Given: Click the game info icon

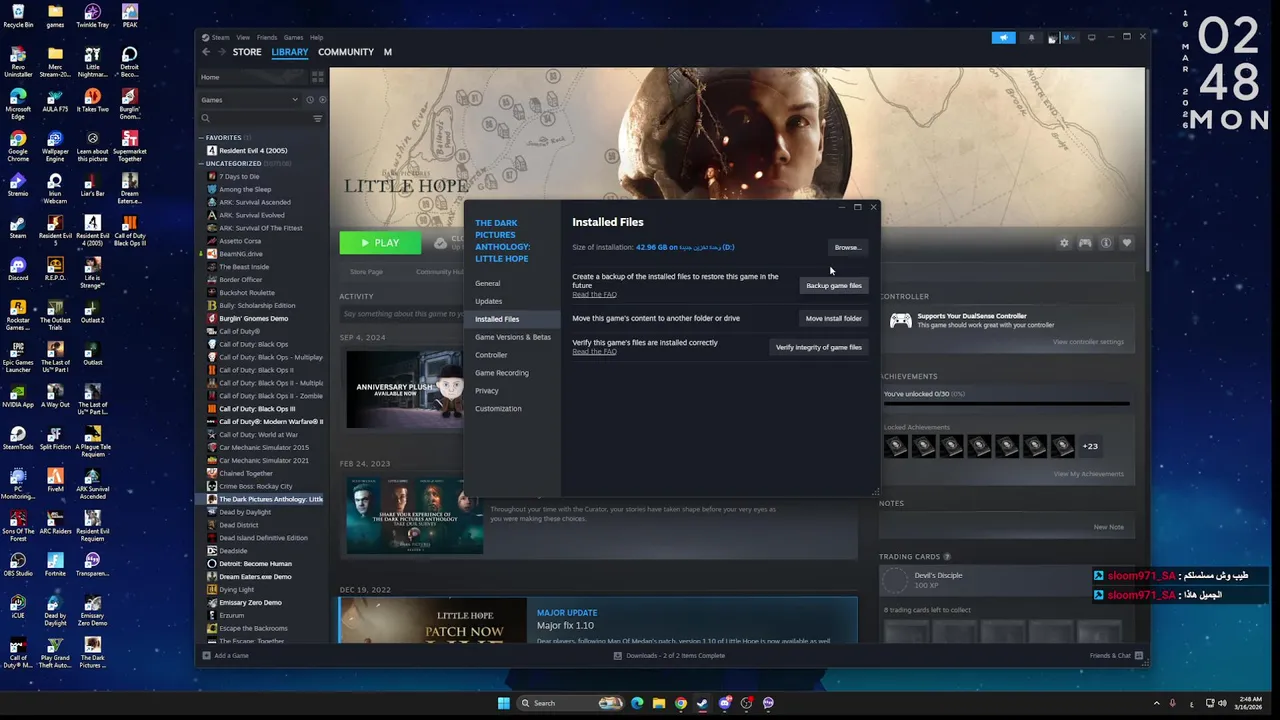Looking at the screenshot, I should tap(1106, 243).
